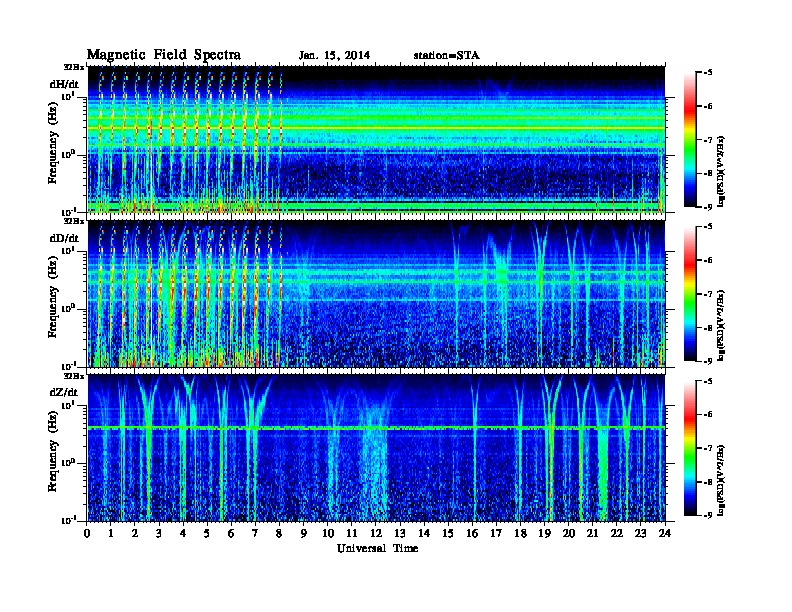Image resolution: width=792 pixels, height=612 pixels.
Task: Click hour 18 on the time axis
Action: 521,534
